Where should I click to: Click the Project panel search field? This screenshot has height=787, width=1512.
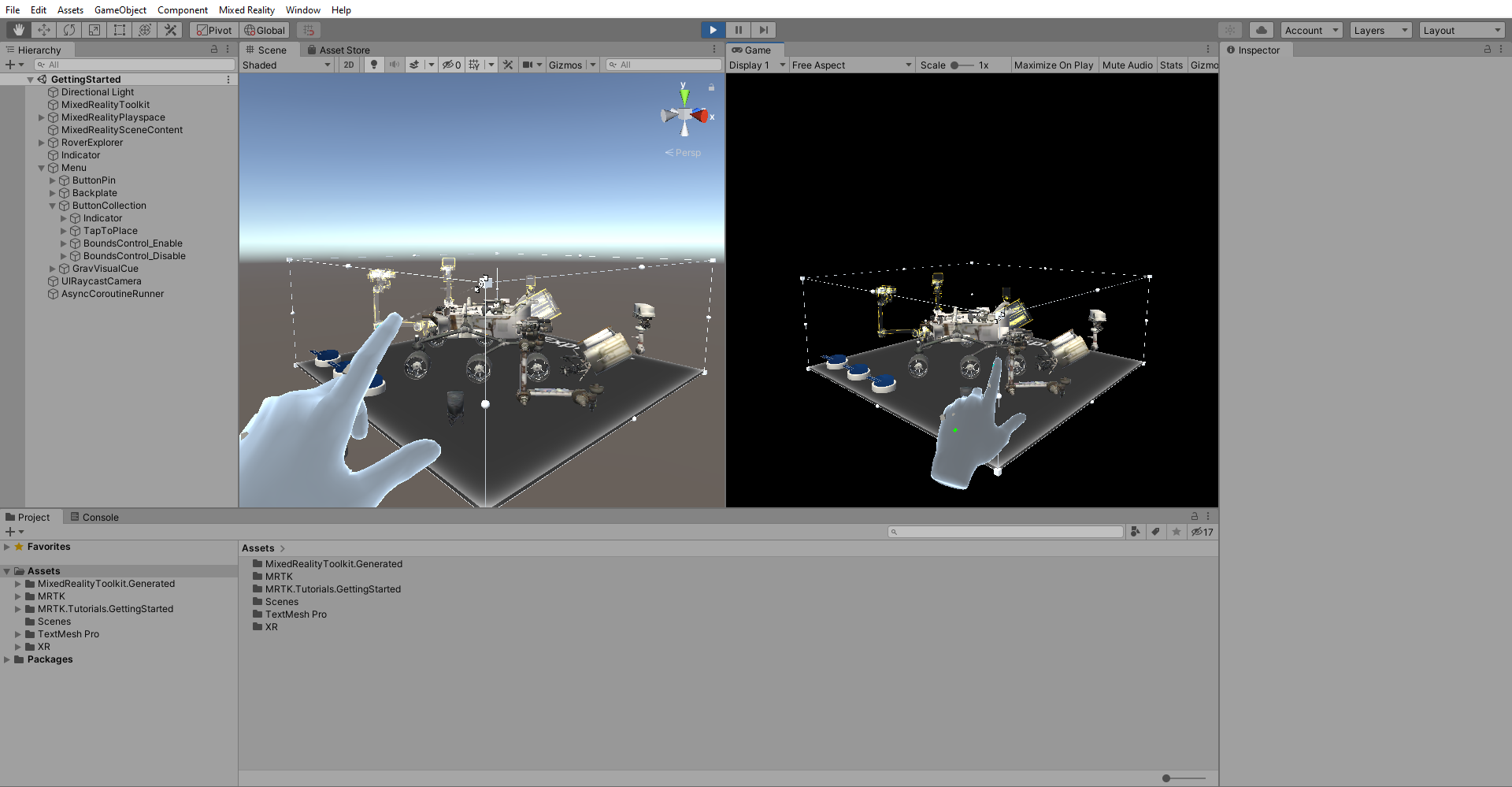[x=1006, y=531]
